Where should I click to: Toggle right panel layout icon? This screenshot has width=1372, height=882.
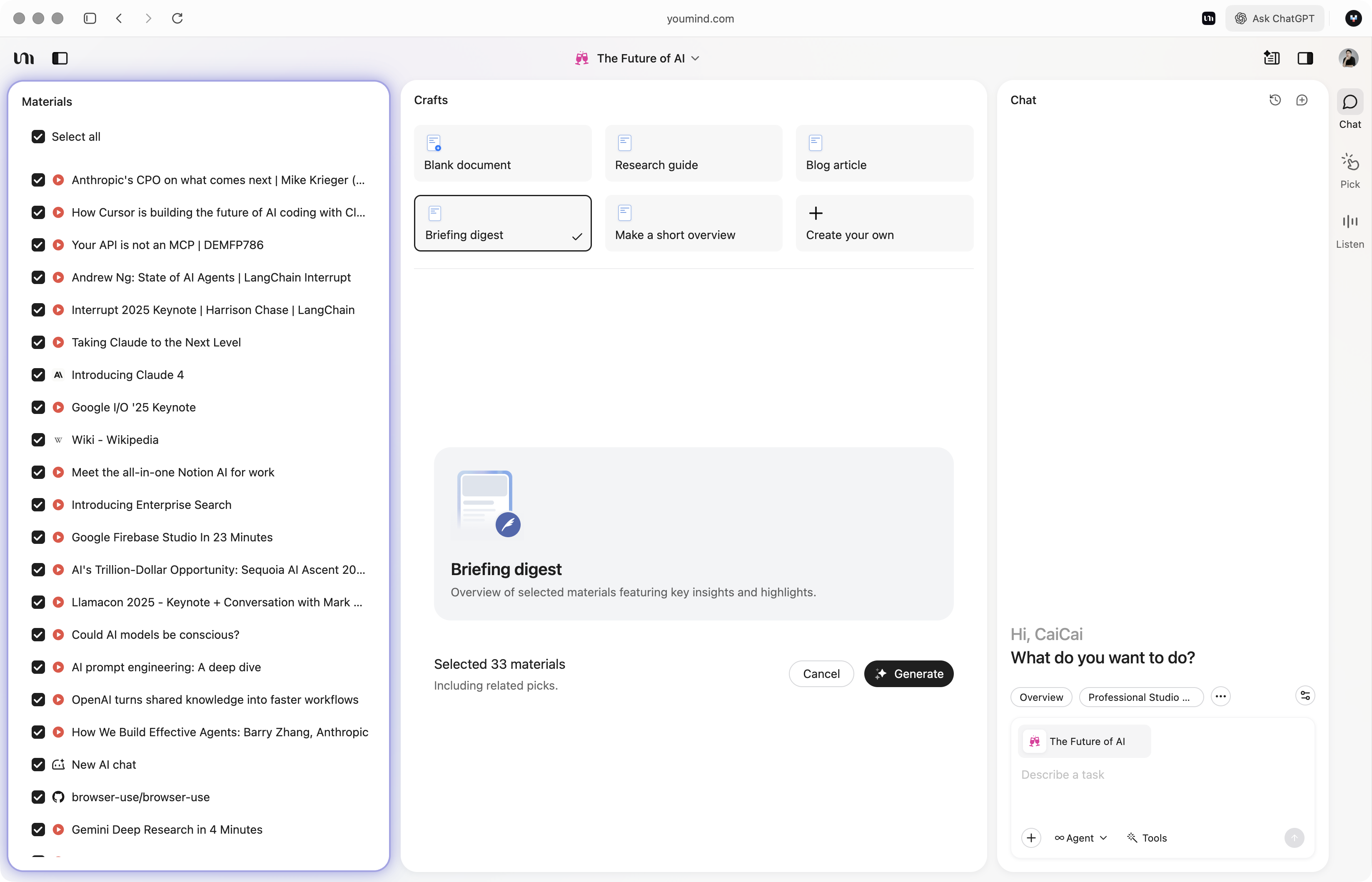coord(1305,58)
